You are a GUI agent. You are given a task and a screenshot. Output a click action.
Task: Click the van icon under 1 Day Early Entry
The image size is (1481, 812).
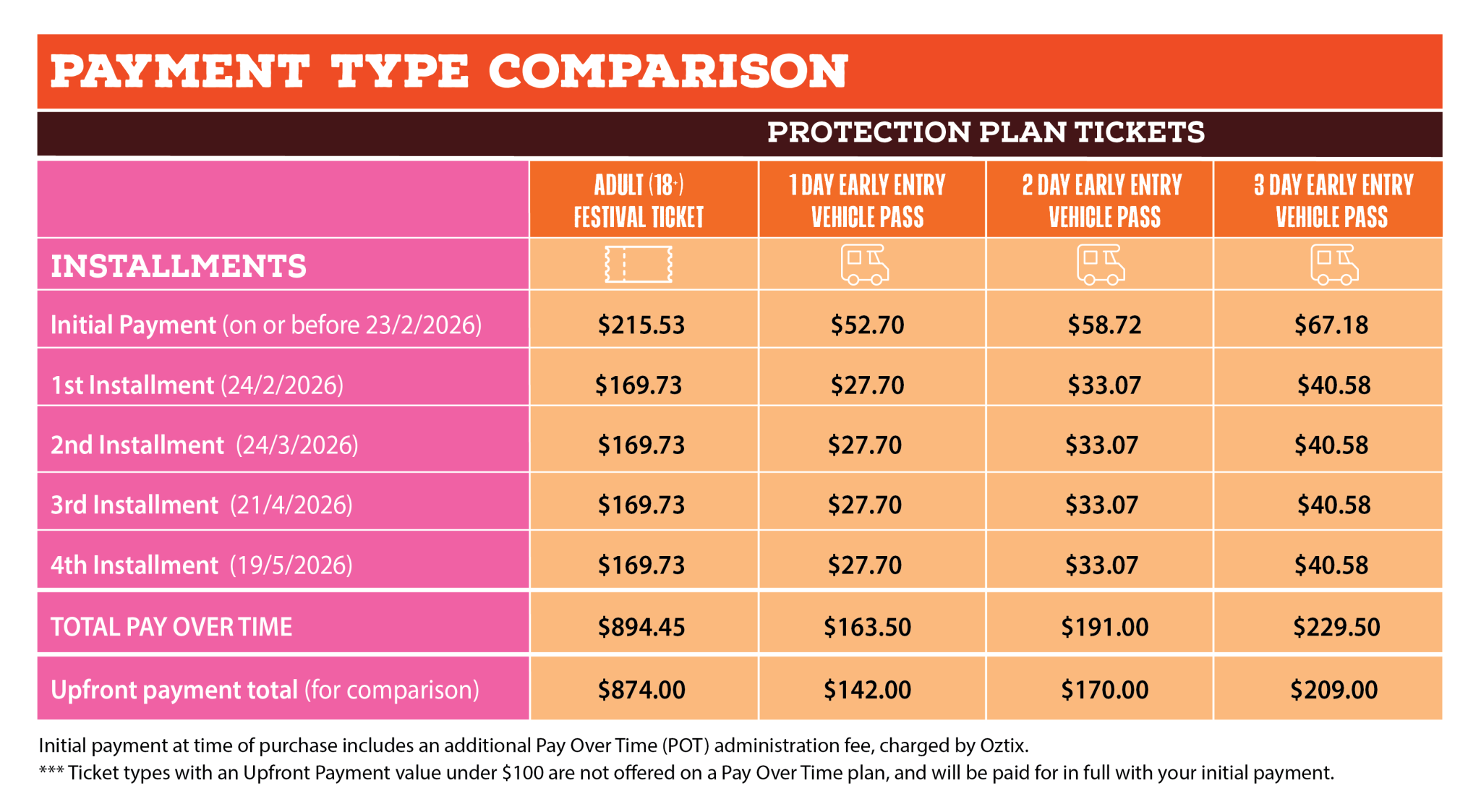[865, 265]
